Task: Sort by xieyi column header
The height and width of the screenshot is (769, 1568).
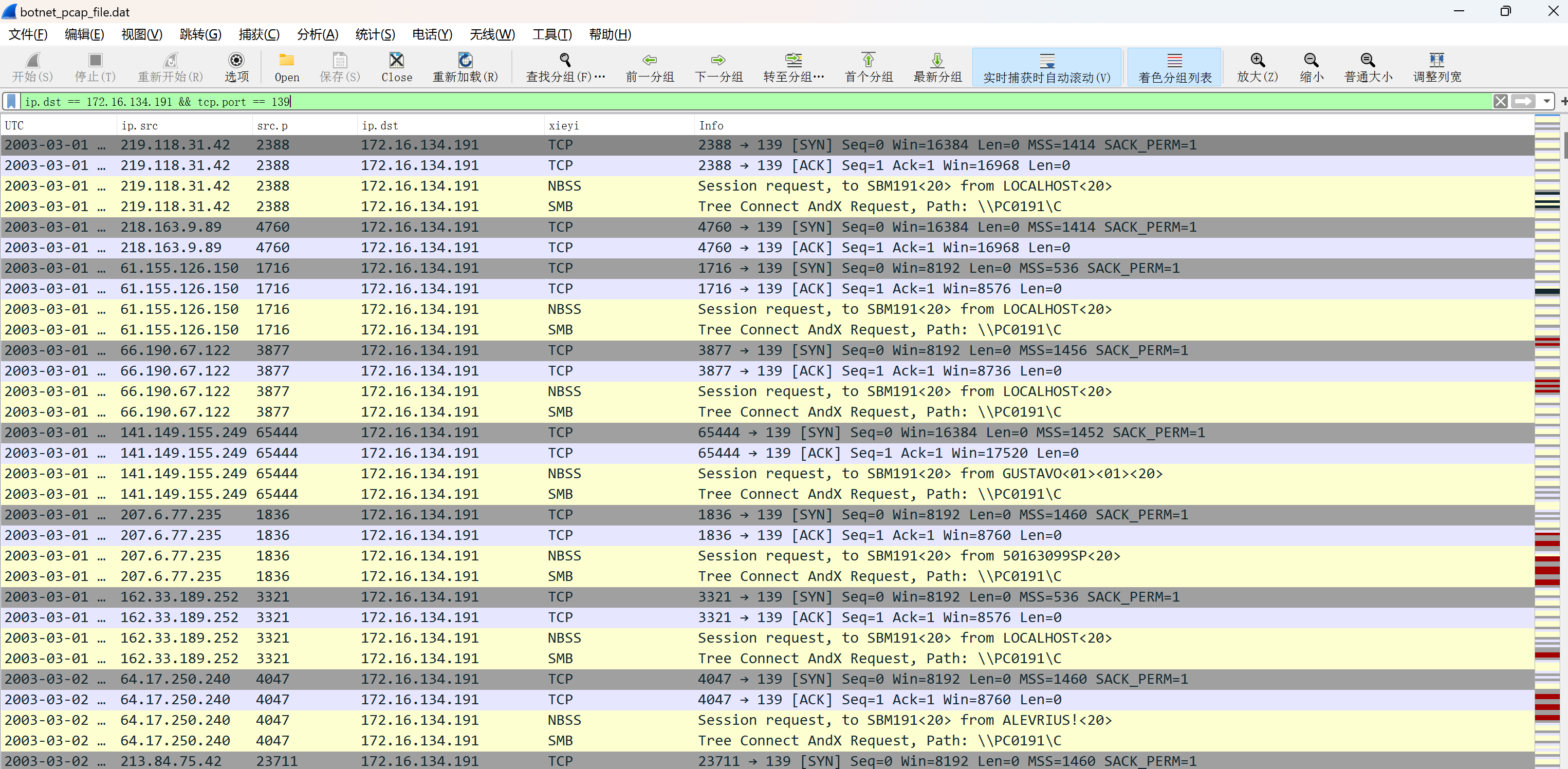Action: click(619, 125)
